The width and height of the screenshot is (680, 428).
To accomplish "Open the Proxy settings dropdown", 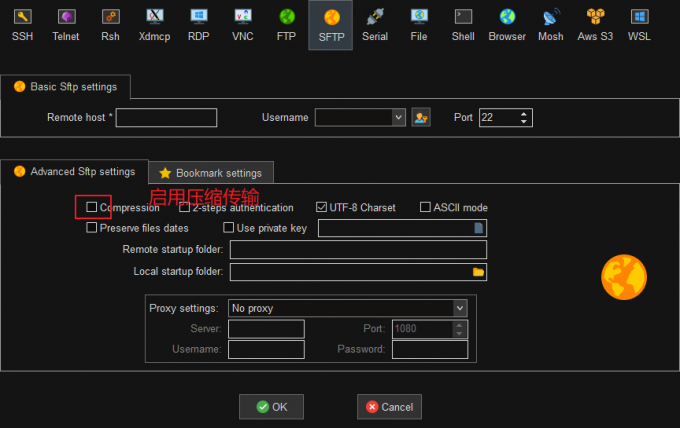I will 460,308.
